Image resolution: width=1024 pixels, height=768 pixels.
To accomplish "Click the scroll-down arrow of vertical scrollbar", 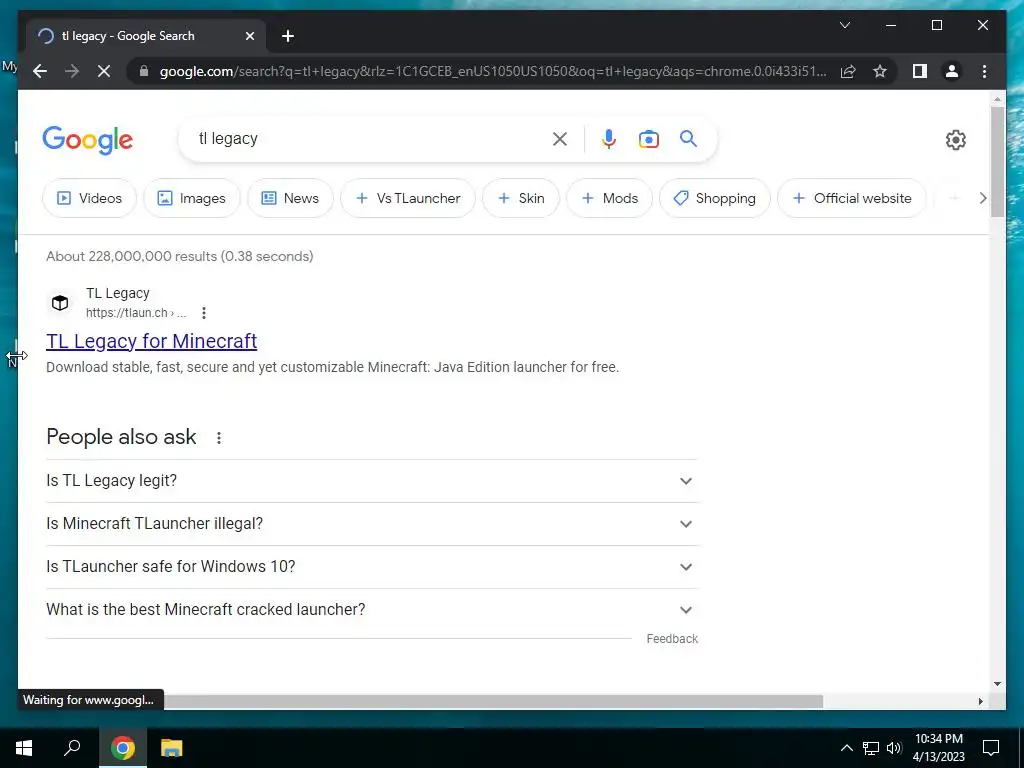I will [x=997, y=684].
